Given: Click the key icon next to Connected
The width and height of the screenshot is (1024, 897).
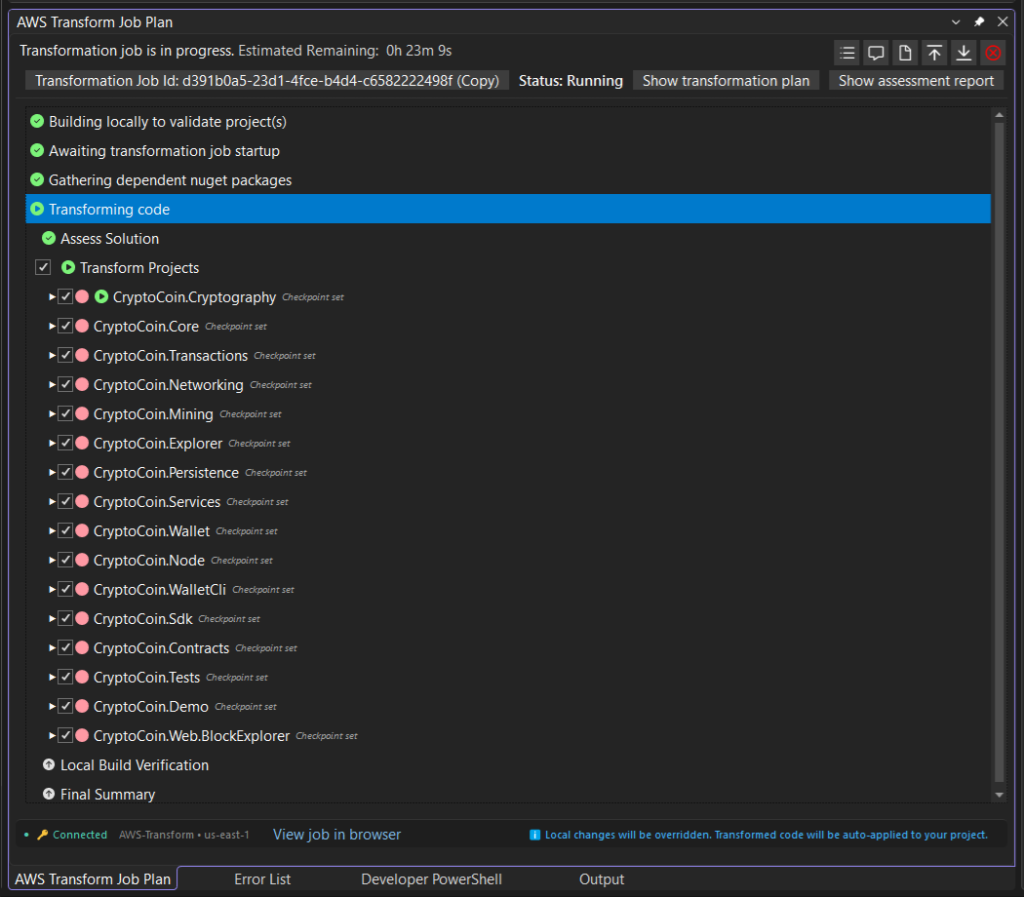Looking at the screenshot, I should (x=42, y=834).
